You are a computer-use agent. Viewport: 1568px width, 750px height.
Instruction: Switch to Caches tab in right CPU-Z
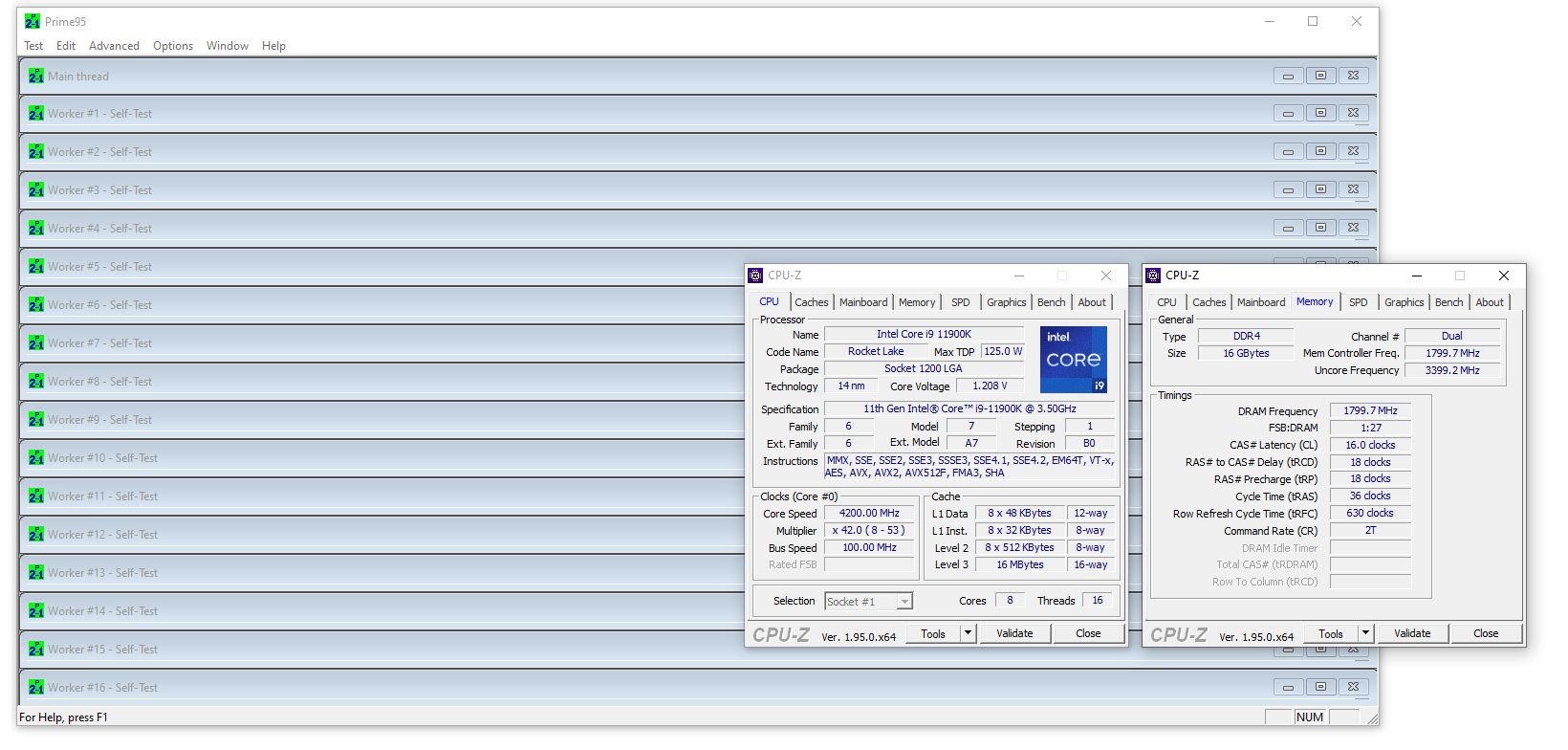(x=1209, y=302)
